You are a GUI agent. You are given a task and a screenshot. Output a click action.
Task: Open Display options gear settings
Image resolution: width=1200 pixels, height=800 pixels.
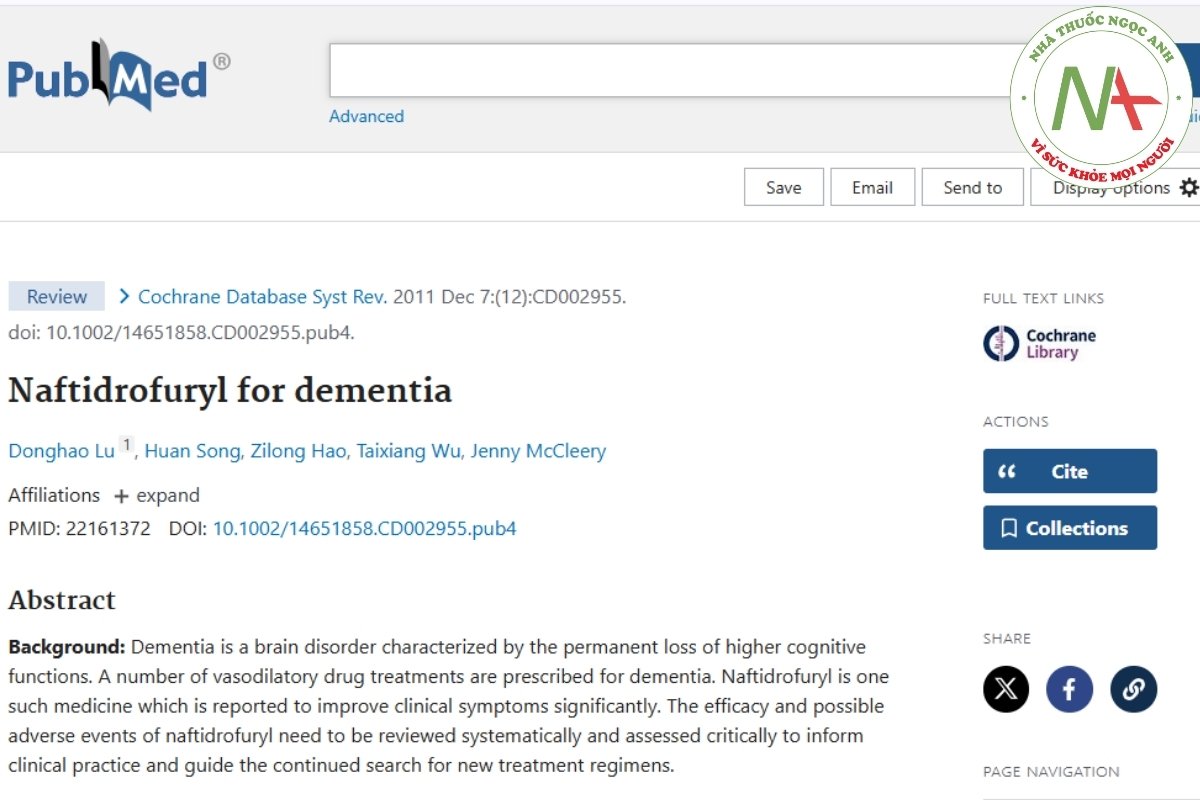[x=1188, y=187]
